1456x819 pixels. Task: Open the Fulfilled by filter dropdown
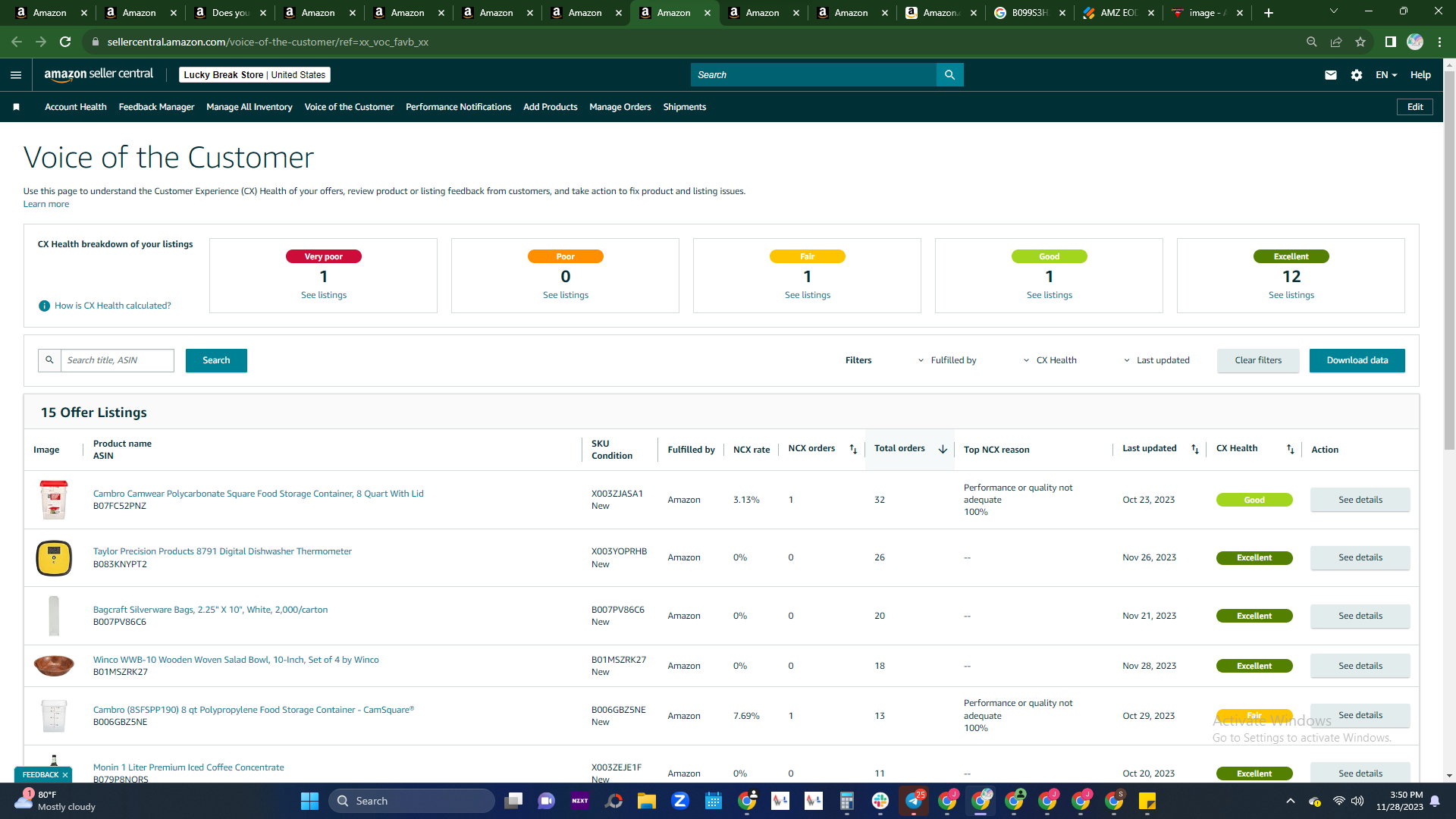pos(947,360)
